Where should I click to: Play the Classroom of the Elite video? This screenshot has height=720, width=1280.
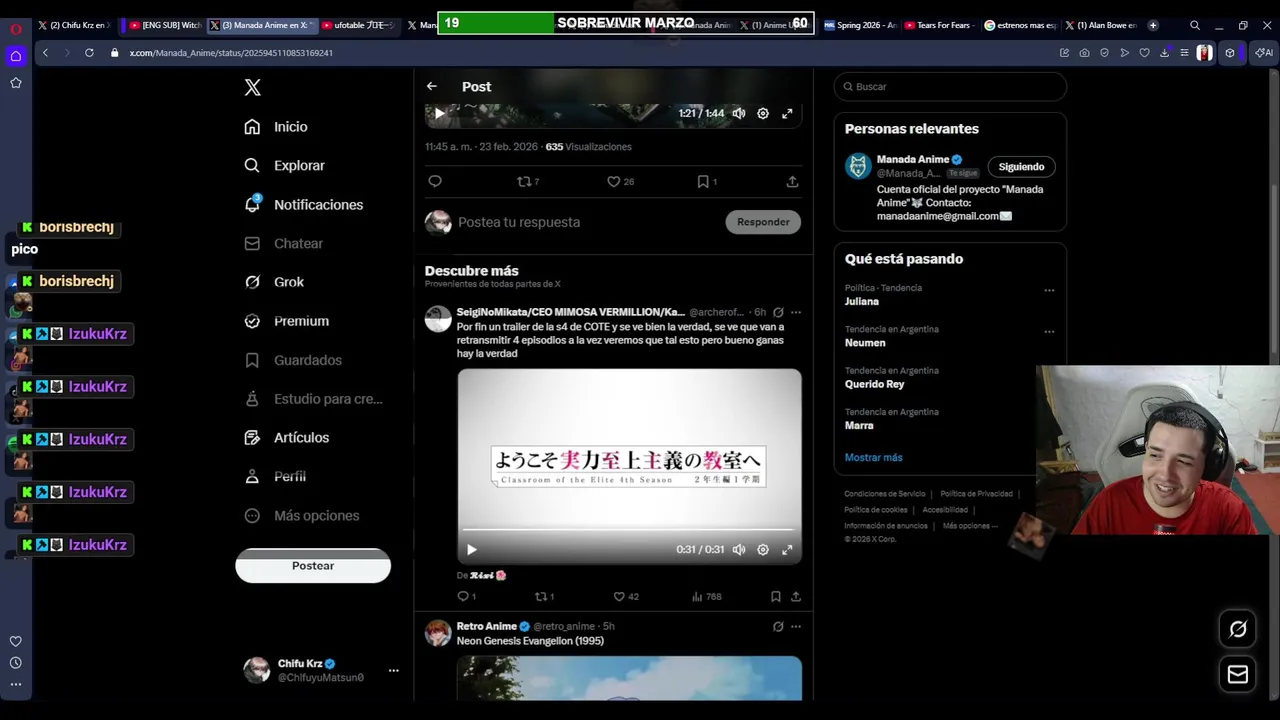472,549
